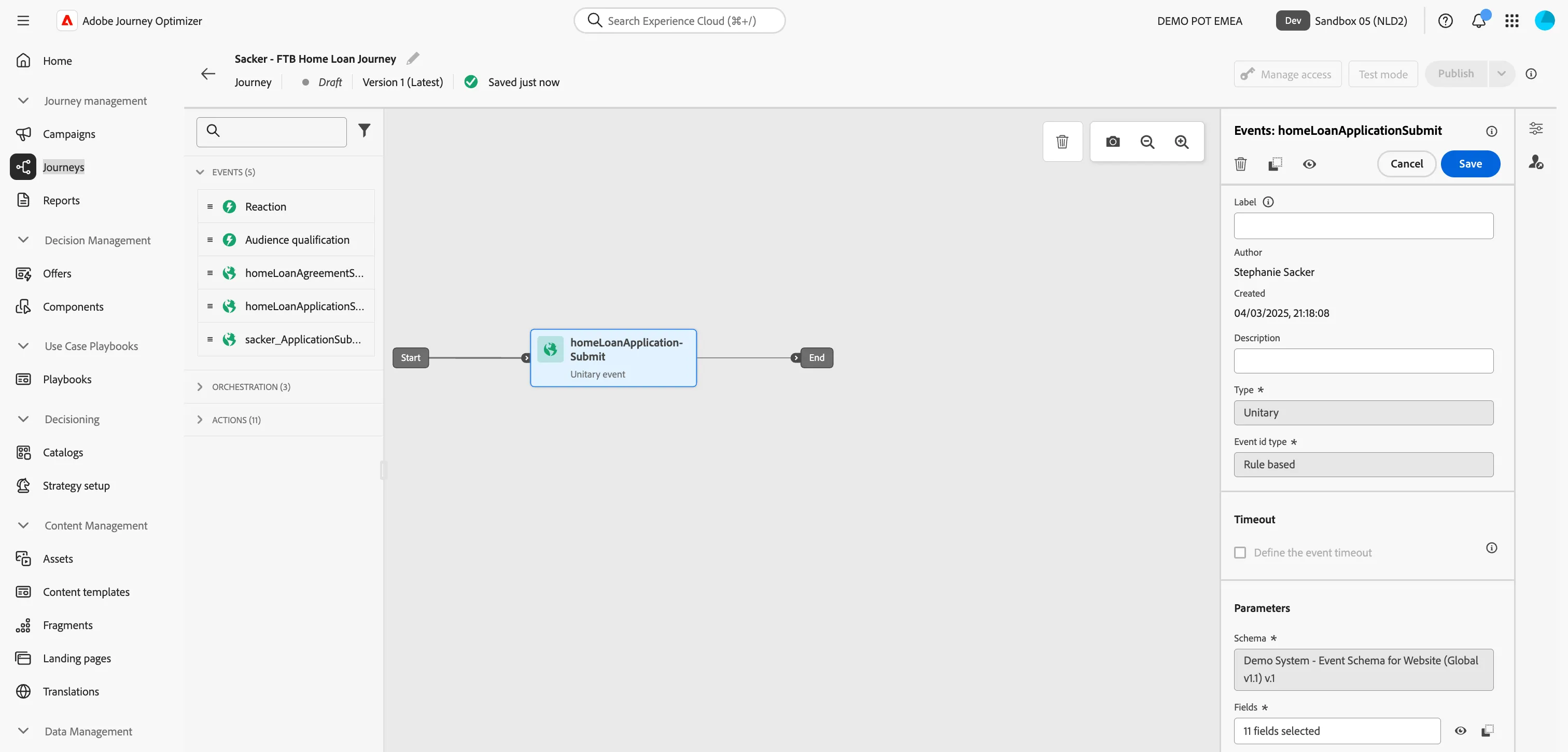Viewport: 1568px width, 752px height.
Task: Open the help question mark icon
Action: (x=1445, y=21)
